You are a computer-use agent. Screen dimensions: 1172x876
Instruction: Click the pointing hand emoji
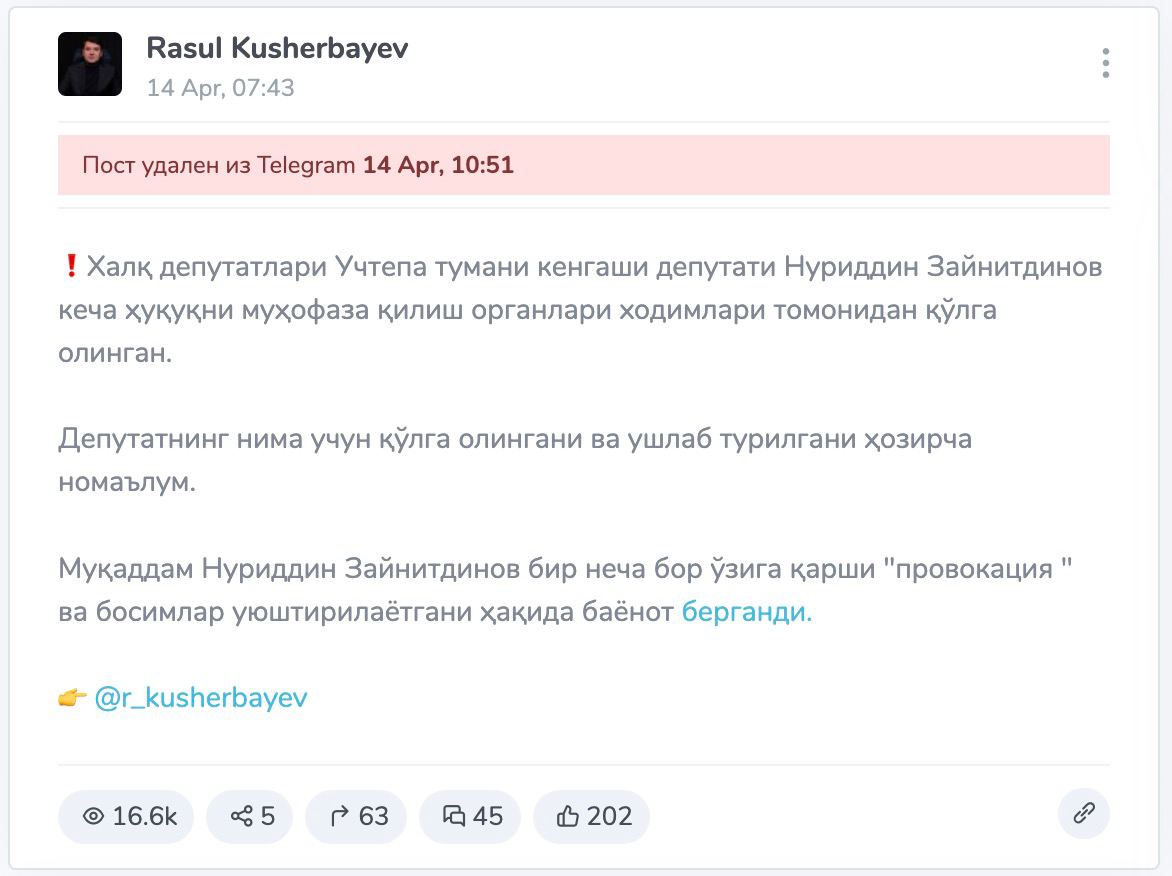click(72, 698)
